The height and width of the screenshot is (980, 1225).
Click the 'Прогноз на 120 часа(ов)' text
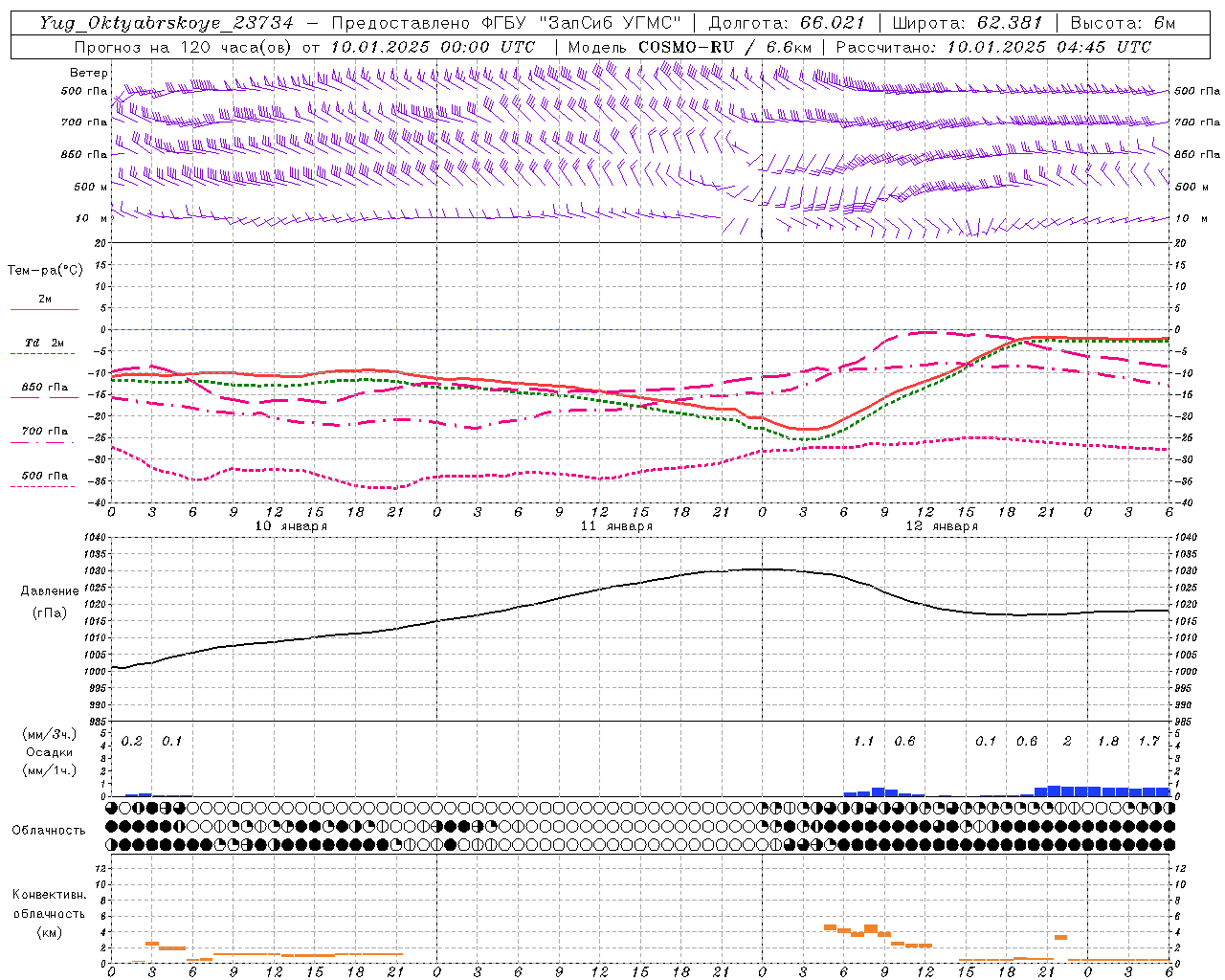(184, 47)
